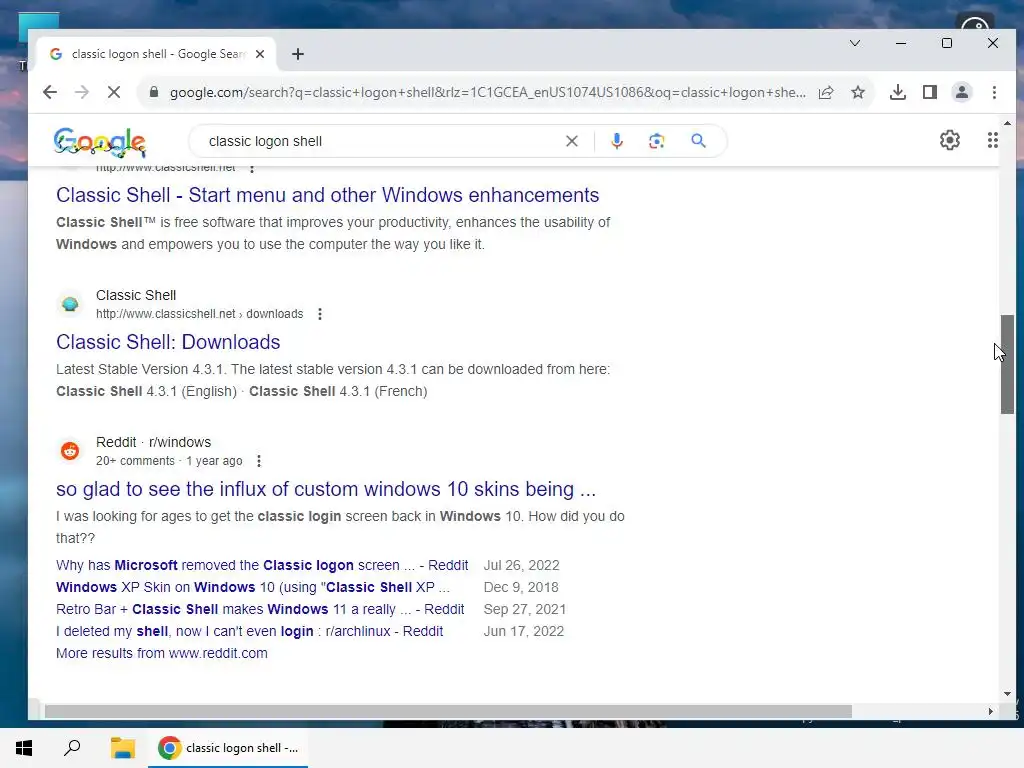
Task: Click the address bar URL
Action: pyautogui.click(x=487, y=92)
